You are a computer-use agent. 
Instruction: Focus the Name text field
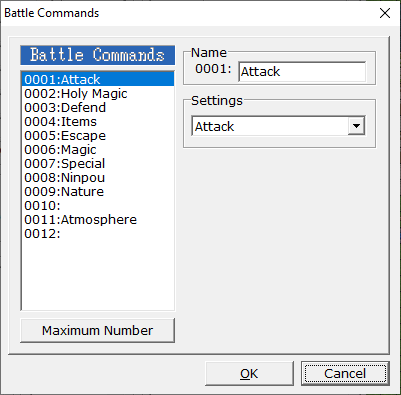(x=302, y=71)
